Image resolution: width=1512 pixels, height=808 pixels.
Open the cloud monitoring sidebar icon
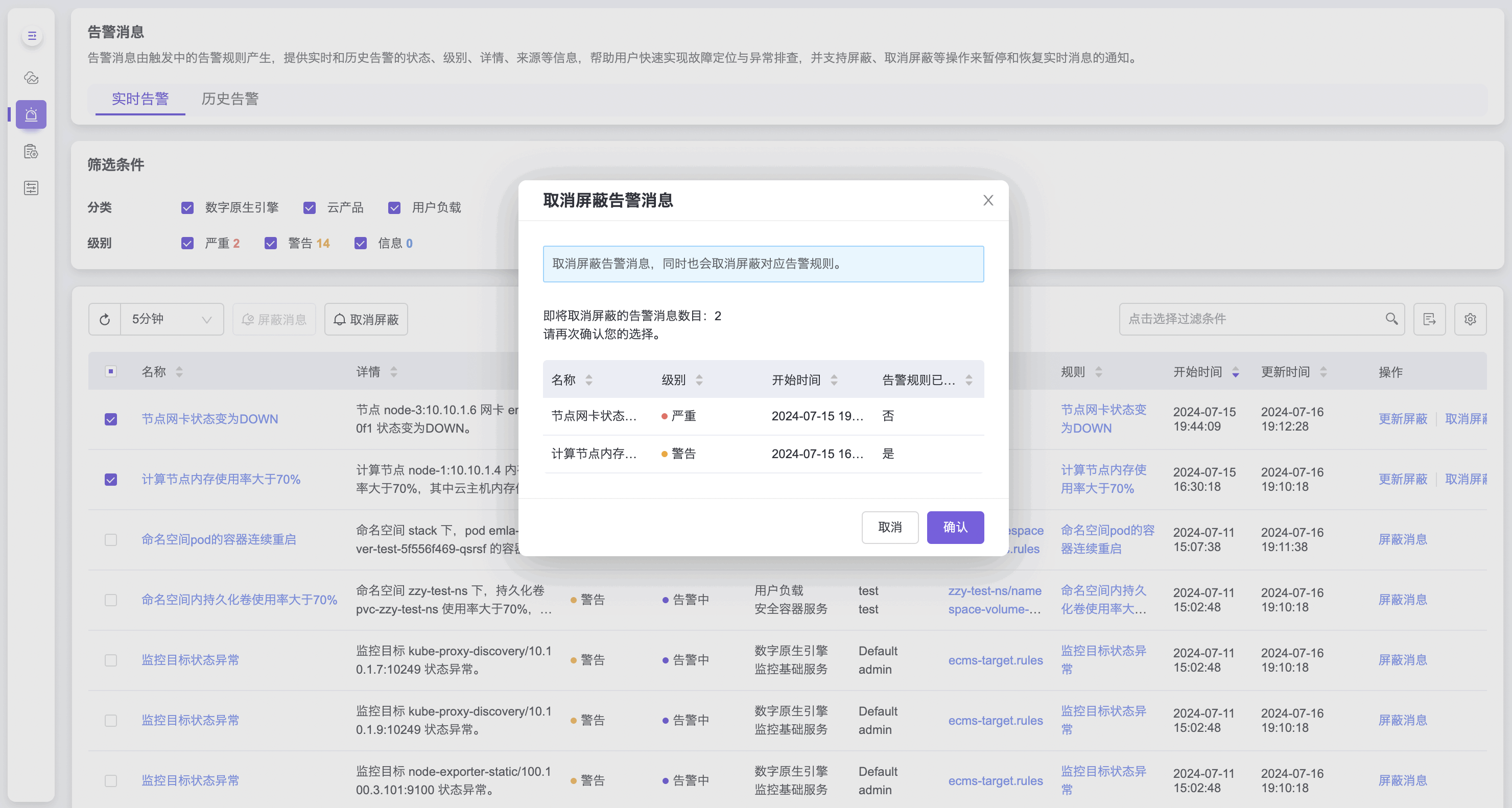(x=31, y=78)
